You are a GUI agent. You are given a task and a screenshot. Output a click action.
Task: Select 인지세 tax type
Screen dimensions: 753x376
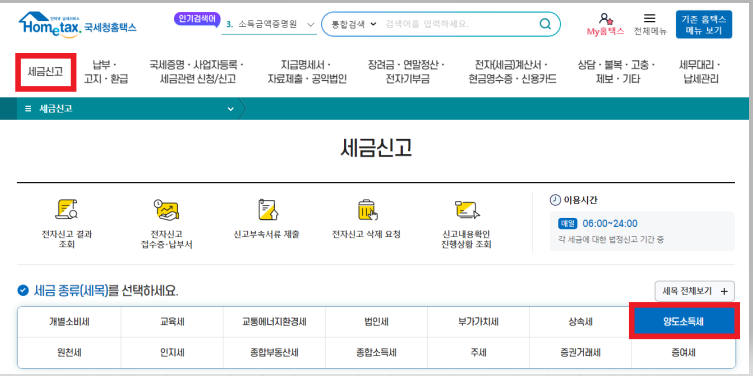(172, 353)
